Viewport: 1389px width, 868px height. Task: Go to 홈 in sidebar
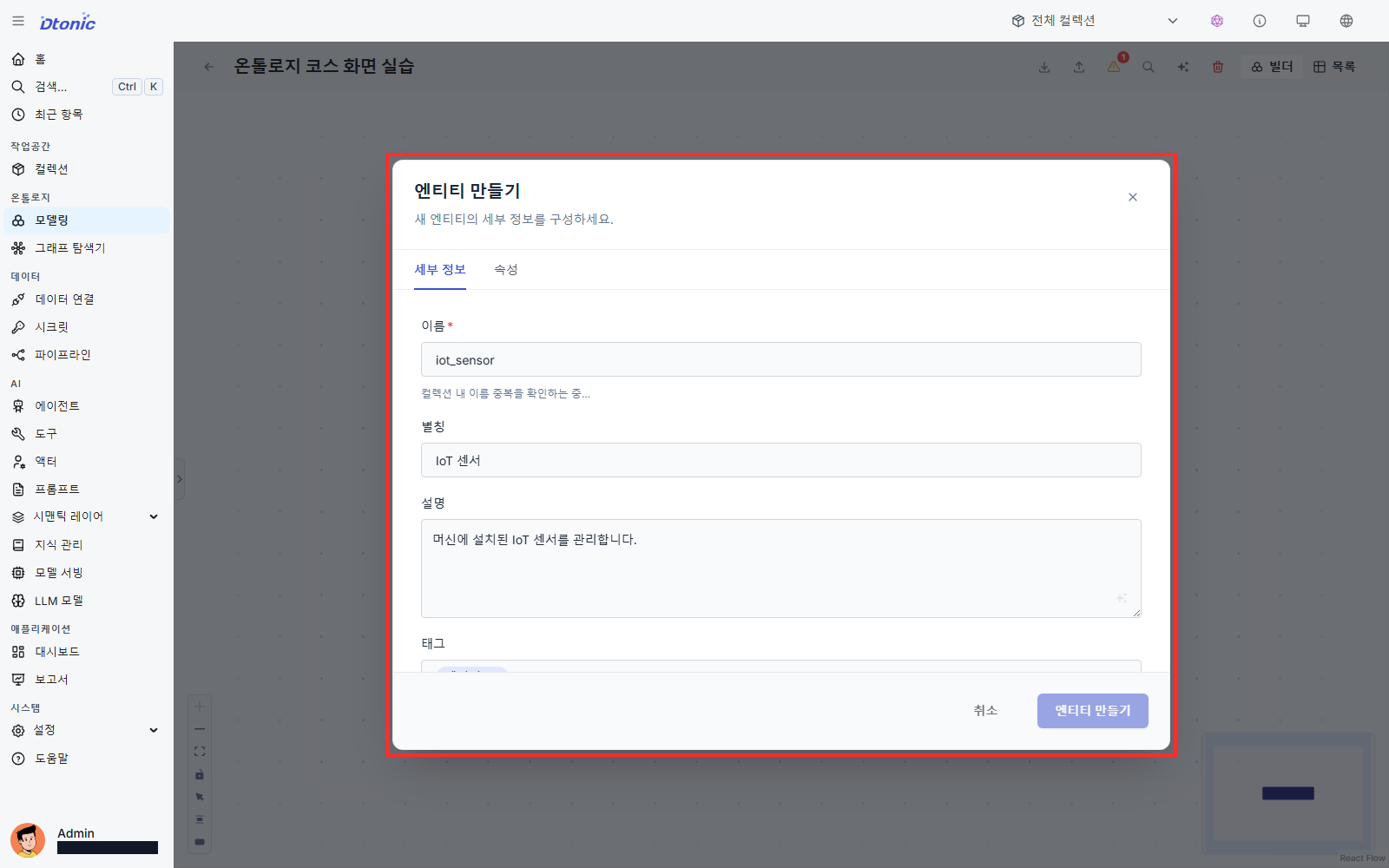coord(87,59)
